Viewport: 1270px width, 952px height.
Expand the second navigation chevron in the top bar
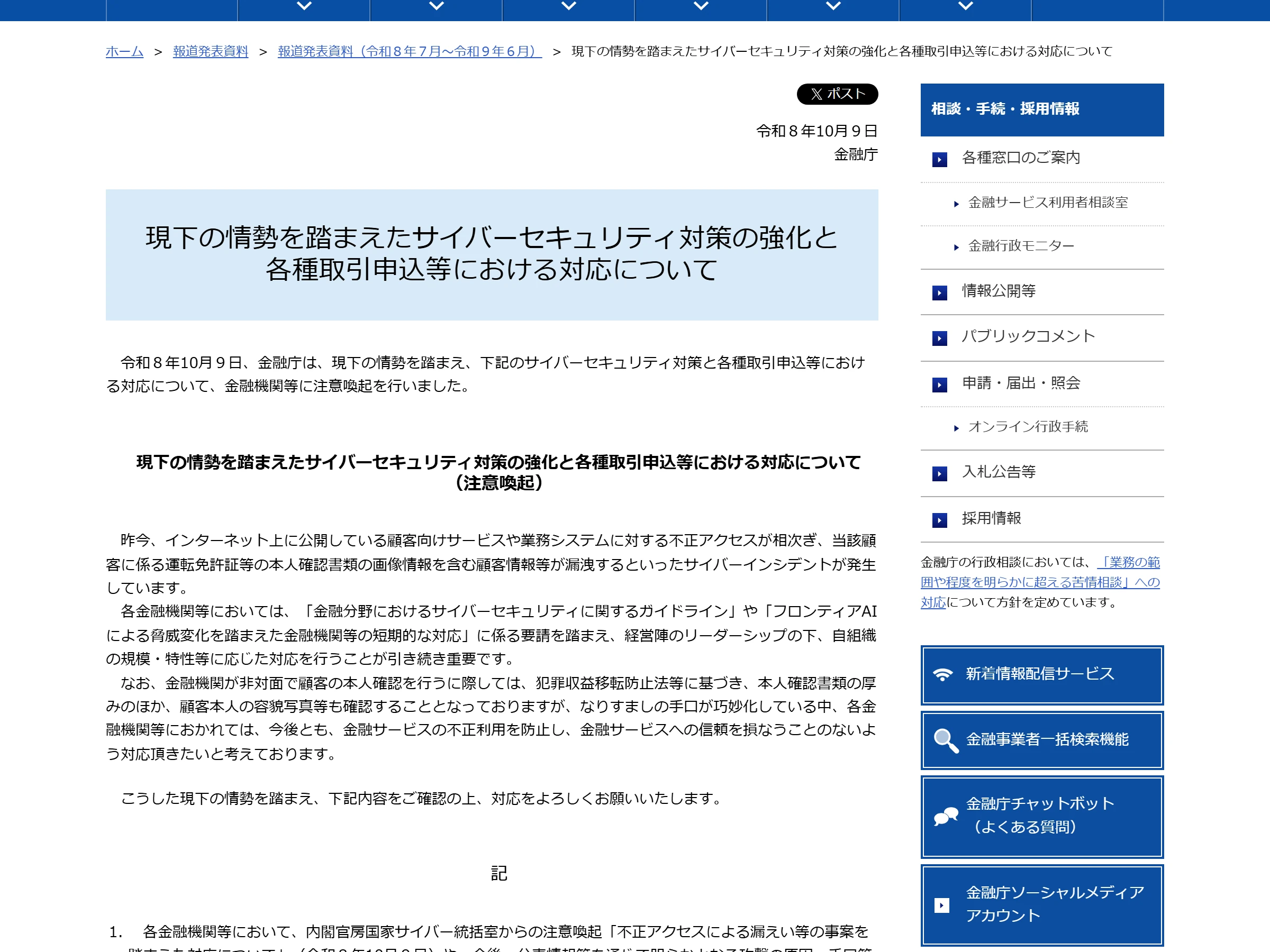[437, 6]
